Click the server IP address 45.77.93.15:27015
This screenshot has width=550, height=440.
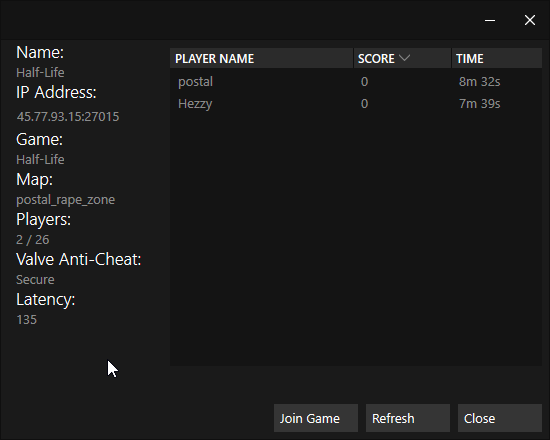68,116
